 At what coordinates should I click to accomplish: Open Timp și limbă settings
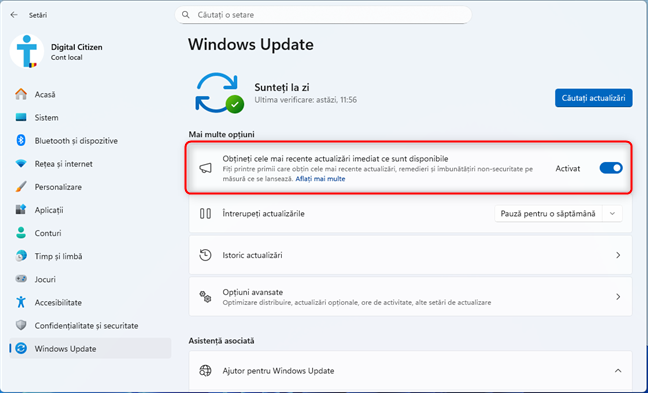tap(90, 256)
